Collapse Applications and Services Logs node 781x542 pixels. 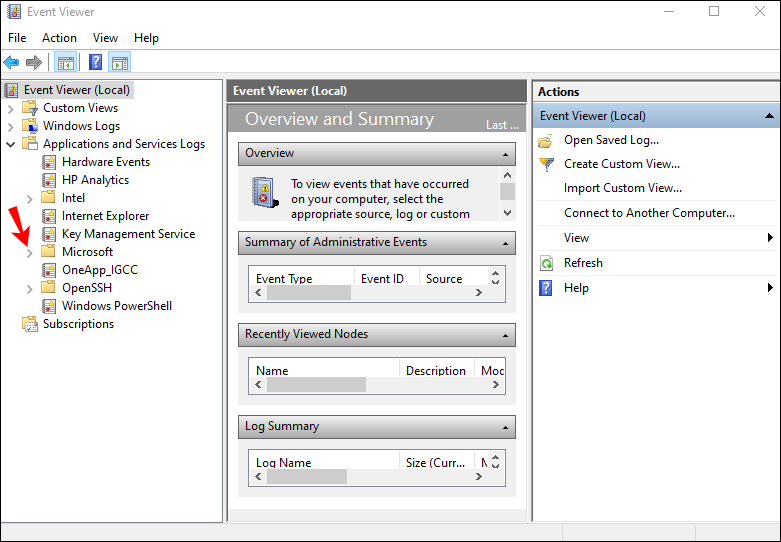coord(11,144)
